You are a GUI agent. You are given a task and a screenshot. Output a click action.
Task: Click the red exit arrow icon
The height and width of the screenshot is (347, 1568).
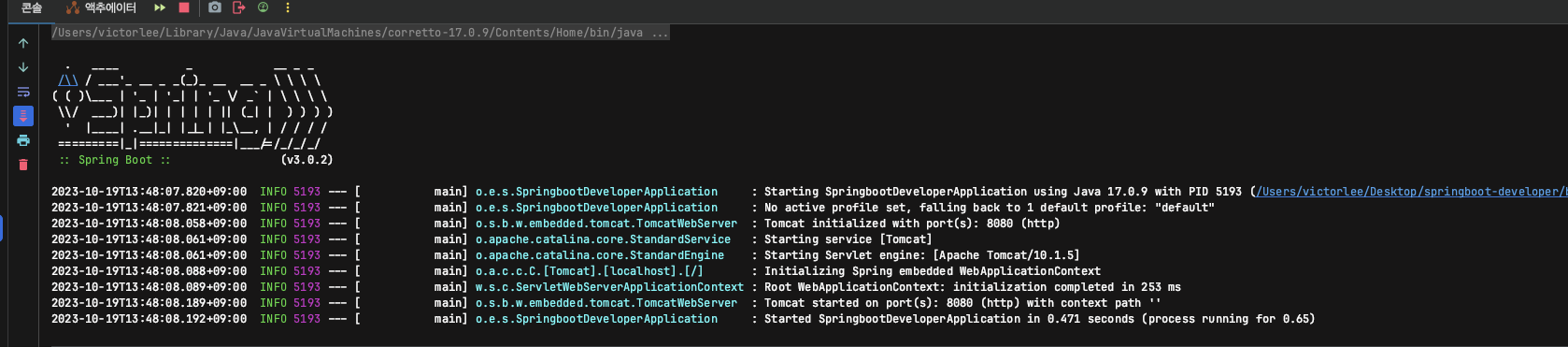239,7
